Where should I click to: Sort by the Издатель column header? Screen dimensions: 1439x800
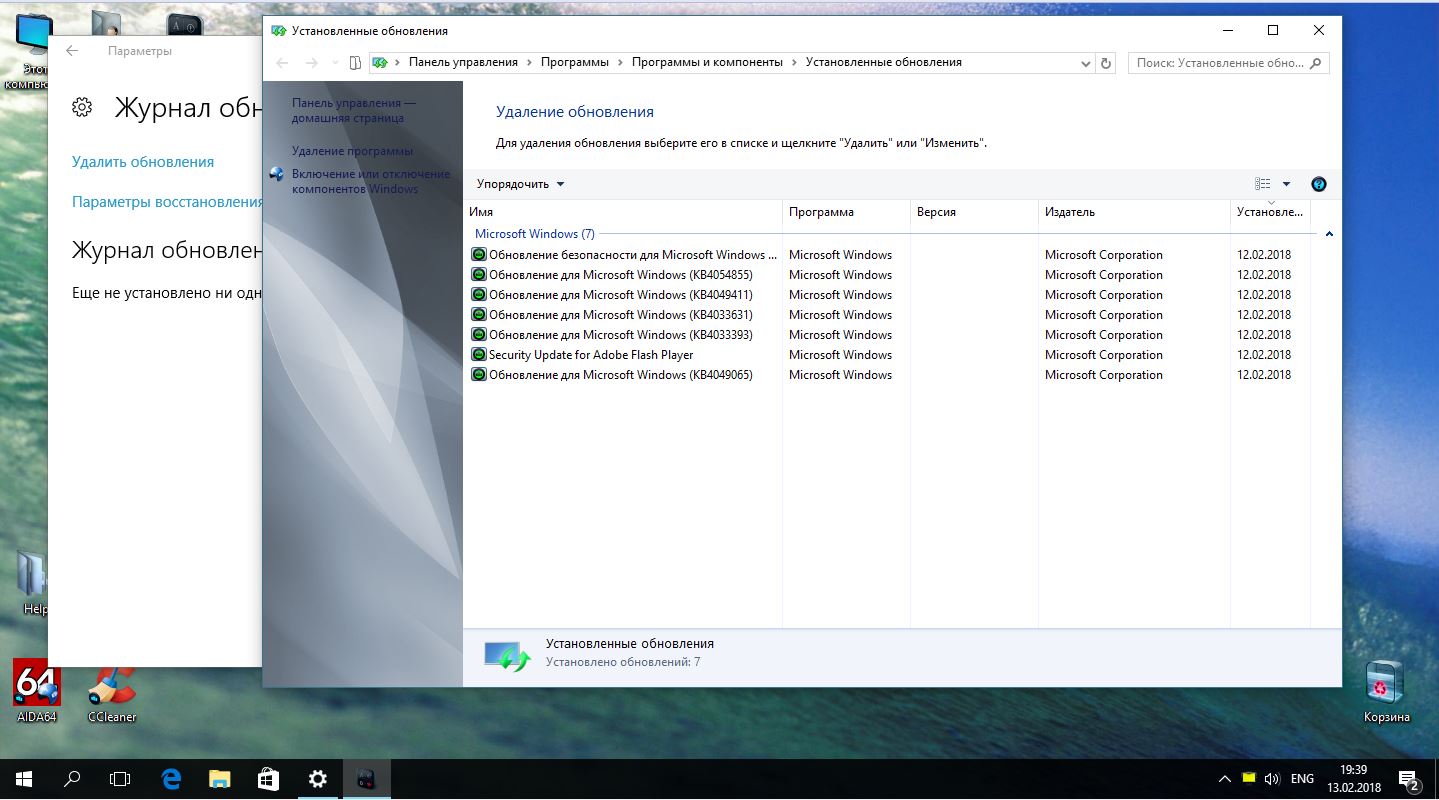coord(1134,212)
